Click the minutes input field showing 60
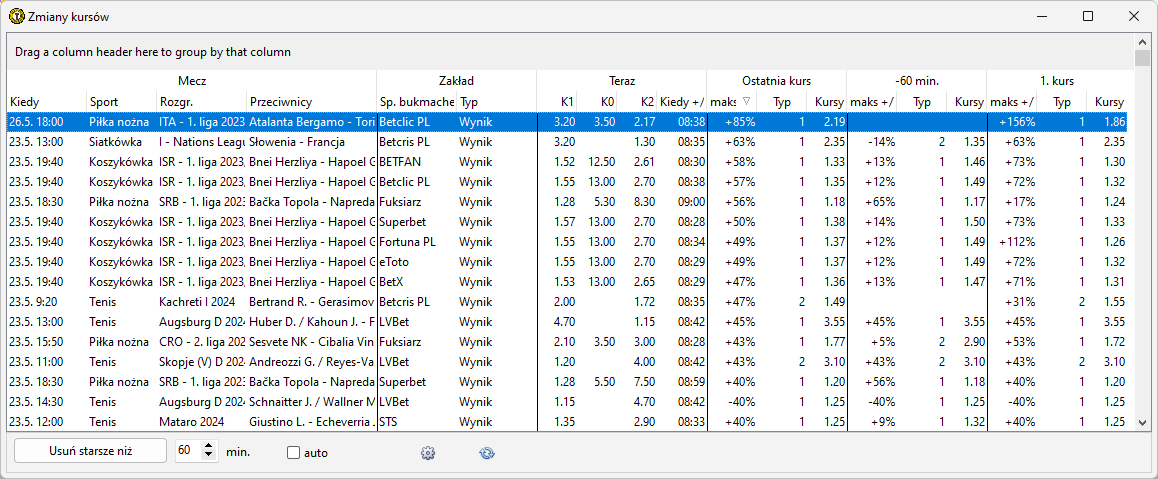 point(187,451)
